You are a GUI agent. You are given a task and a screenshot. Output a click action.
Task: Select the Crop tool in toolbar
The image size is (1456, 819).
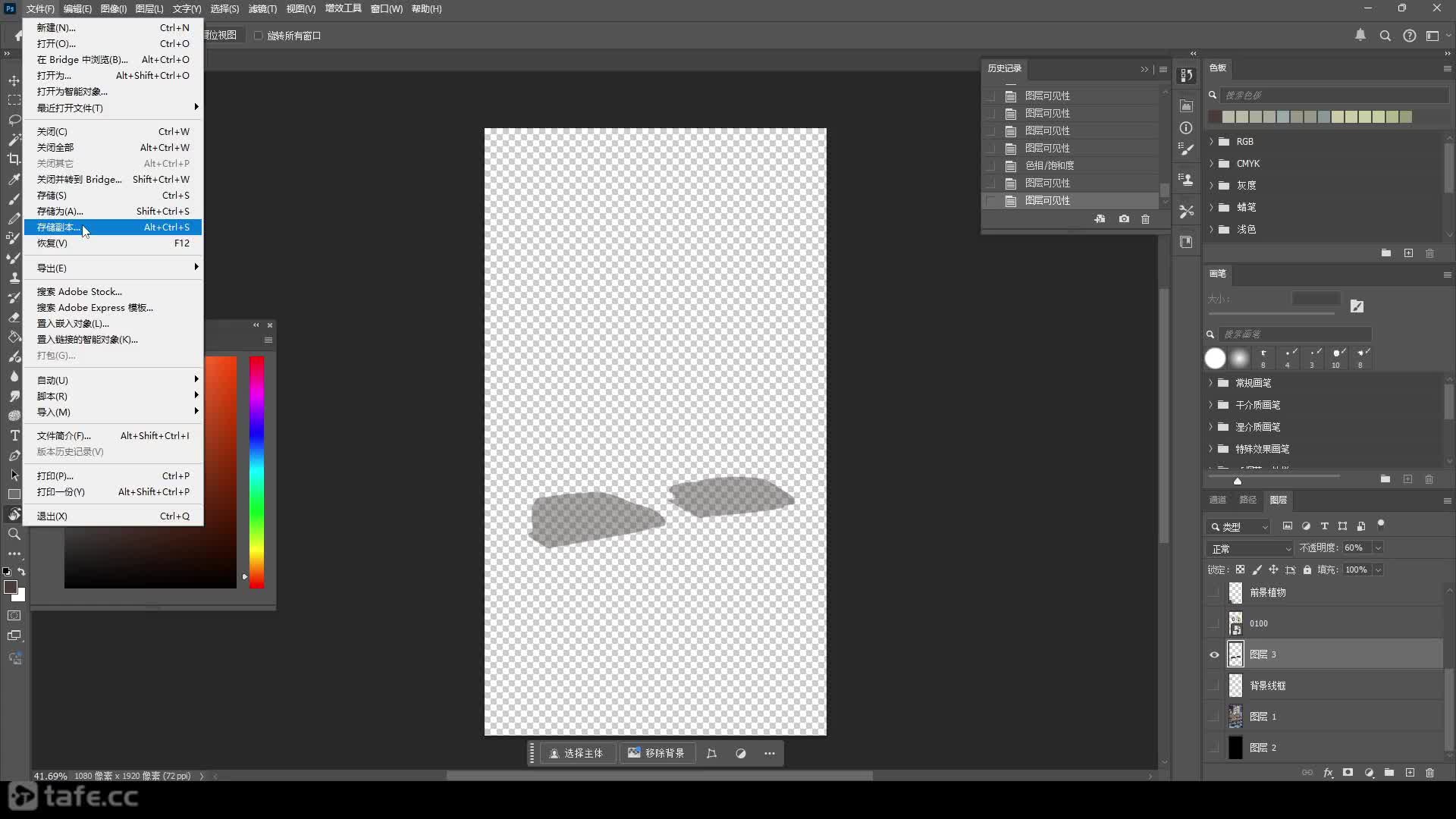tap(14, 159)
